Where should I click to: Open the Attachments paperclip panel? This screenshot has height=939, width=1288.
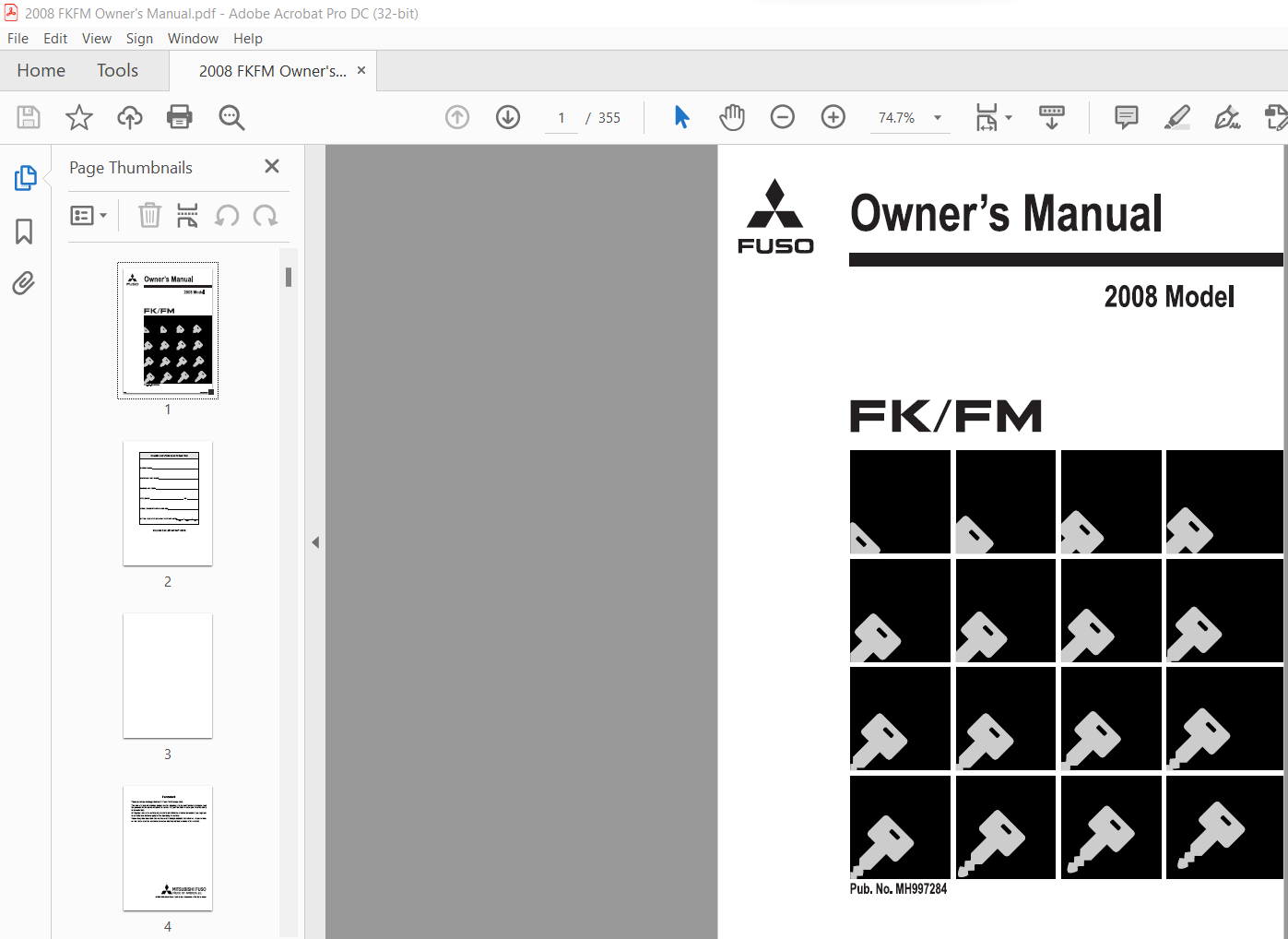tap(24, 282)
